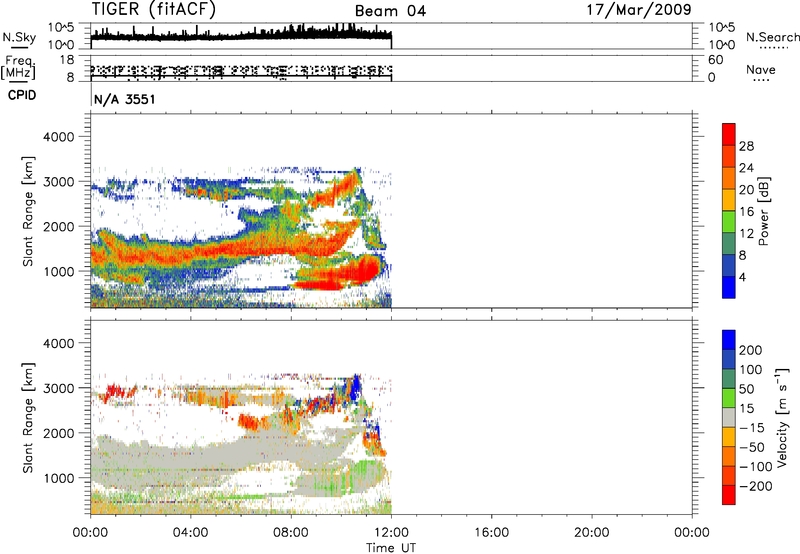The image size is (800, 554).
Task: Click the '60' Nave axis tick
Action: [715, 60]
